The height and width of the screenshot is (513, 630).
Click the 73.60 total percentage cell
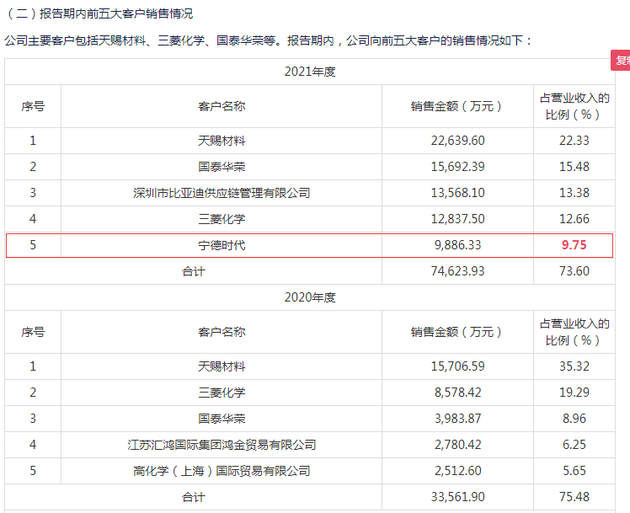pos(574,270)
